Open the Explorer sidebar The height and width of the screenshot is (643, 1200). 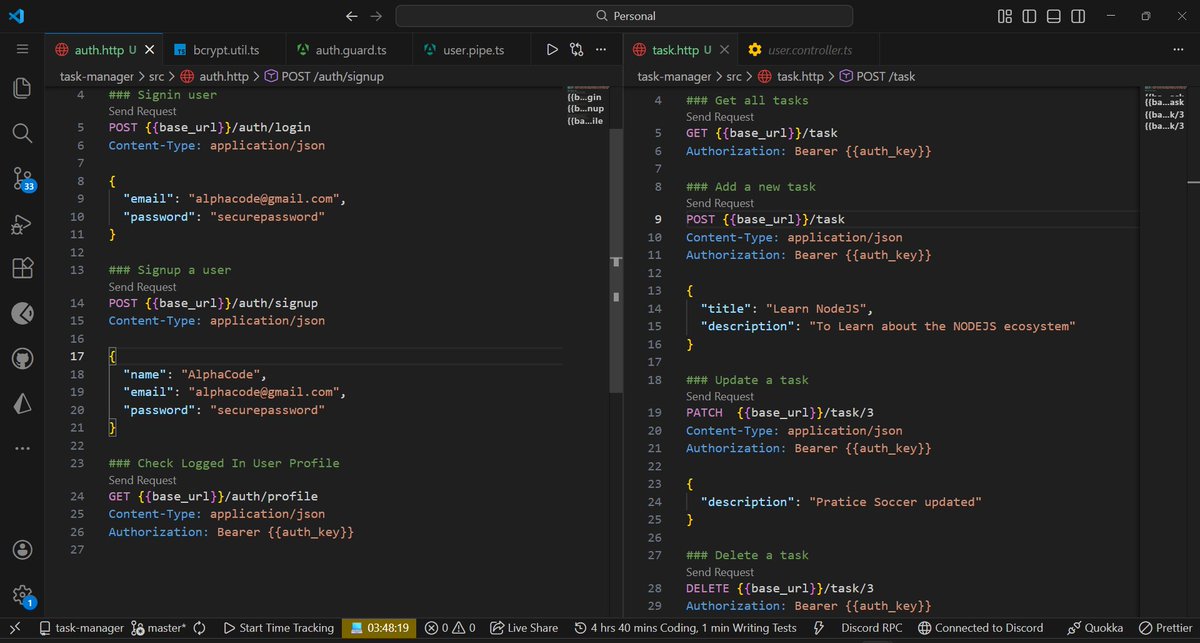tap(22, 88)
